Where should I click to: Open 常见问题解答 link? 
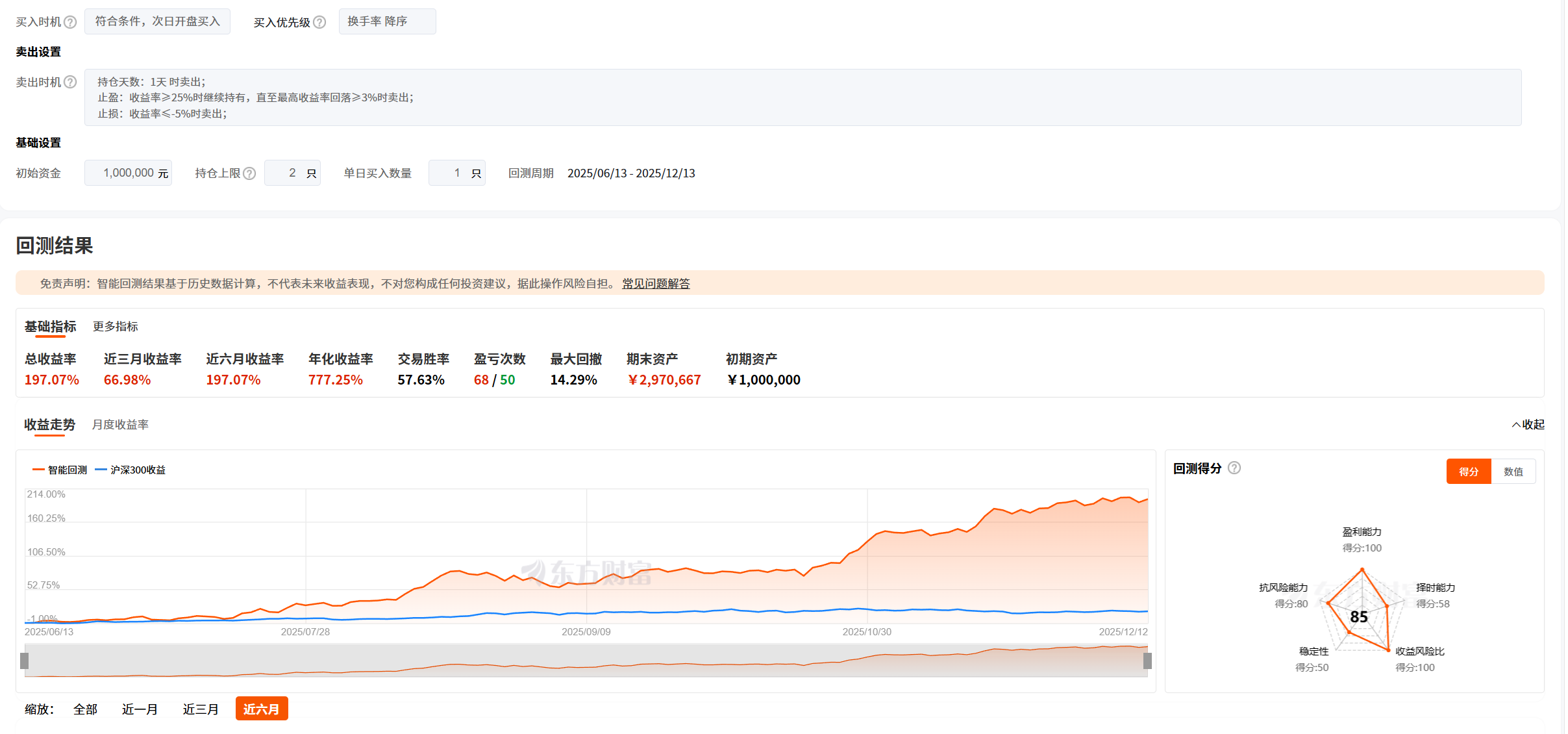click(656, 284)
